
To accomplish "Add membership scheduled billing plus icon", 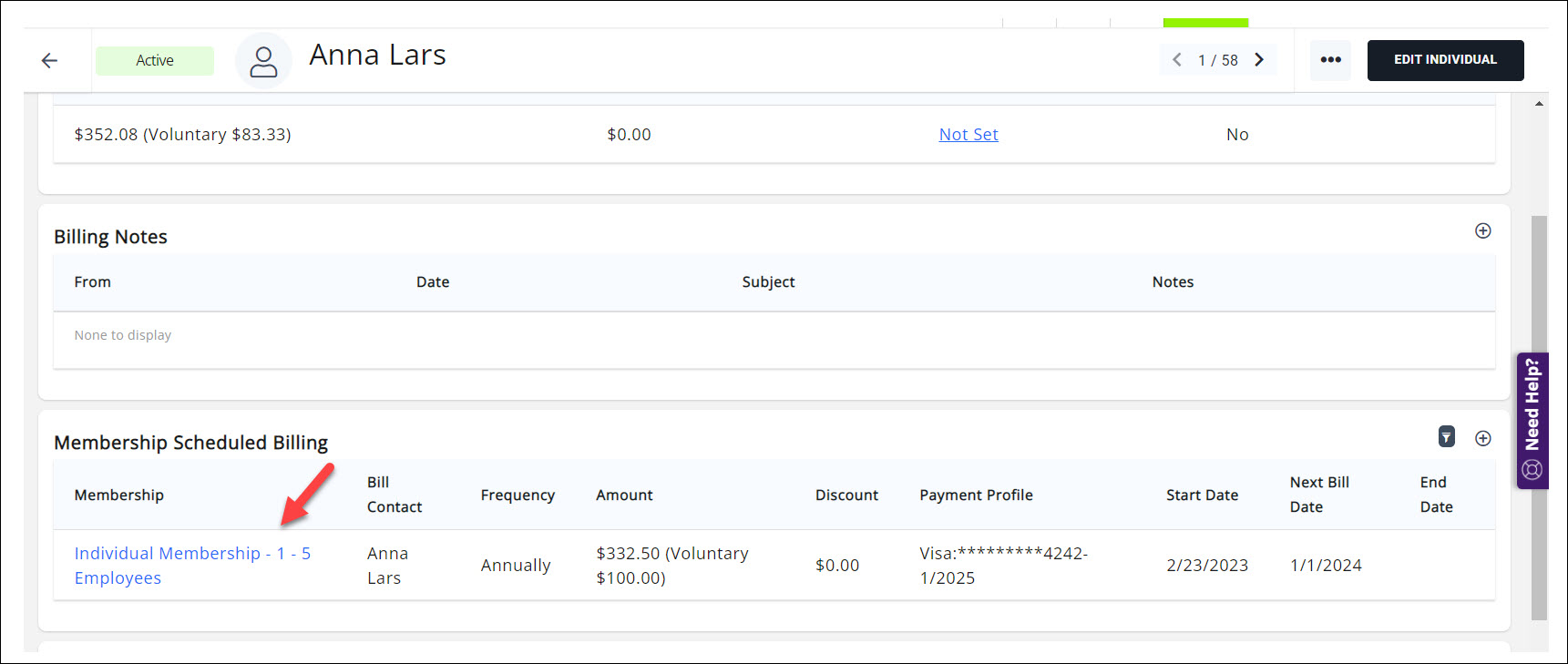I will point(1482,438).
